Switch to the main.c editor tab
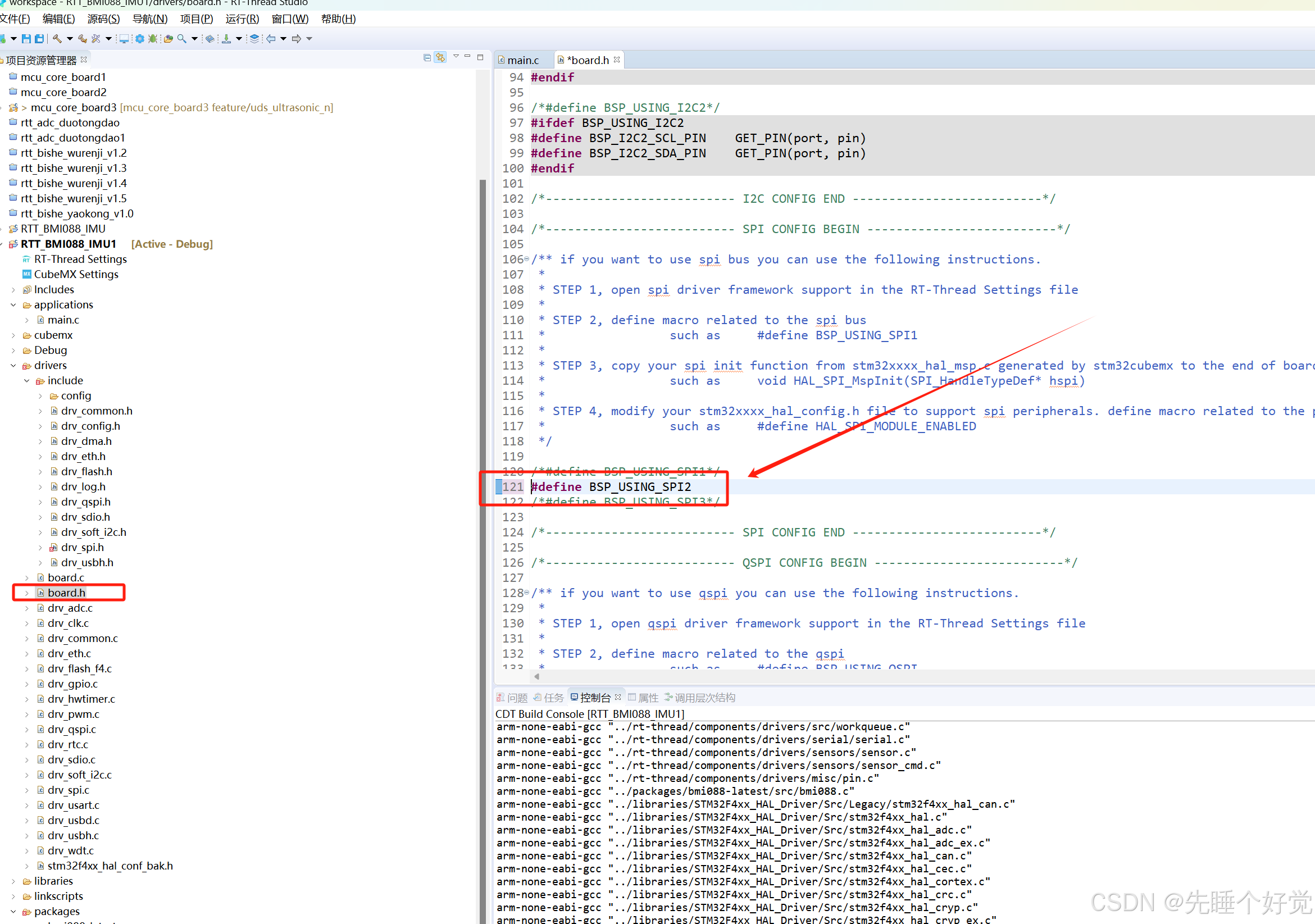Screen dimensions: 1315x924 (522, 60)
